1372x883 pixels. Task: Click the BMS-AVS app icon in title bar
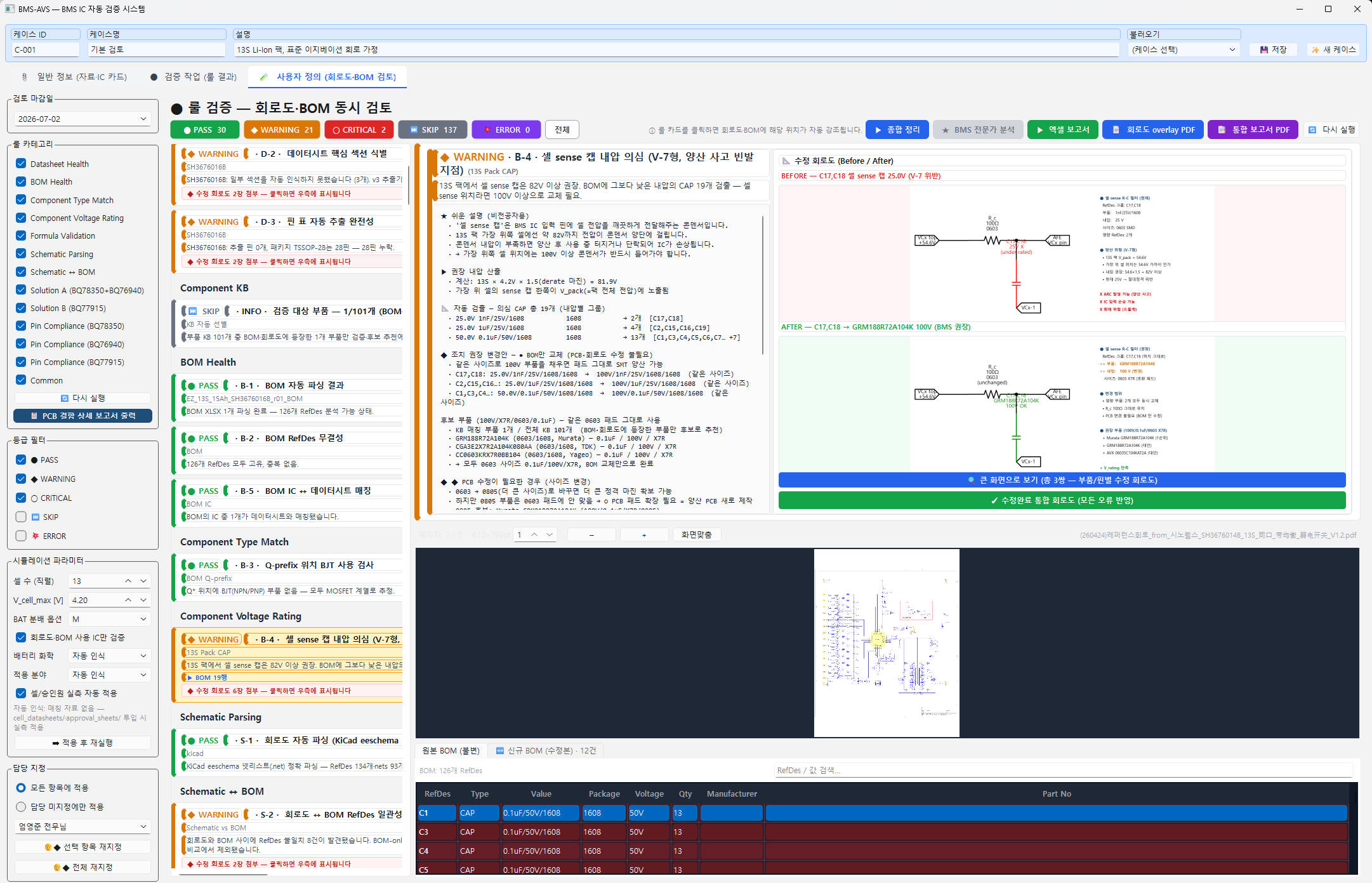click(10, 9)
